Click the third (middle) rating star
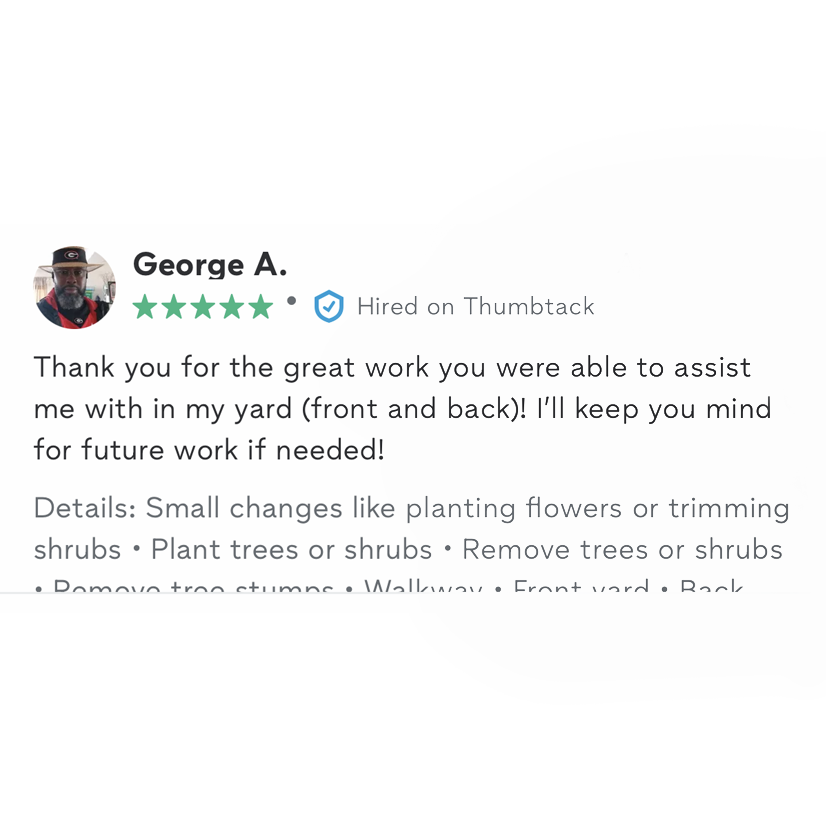 tap(203, 307)
